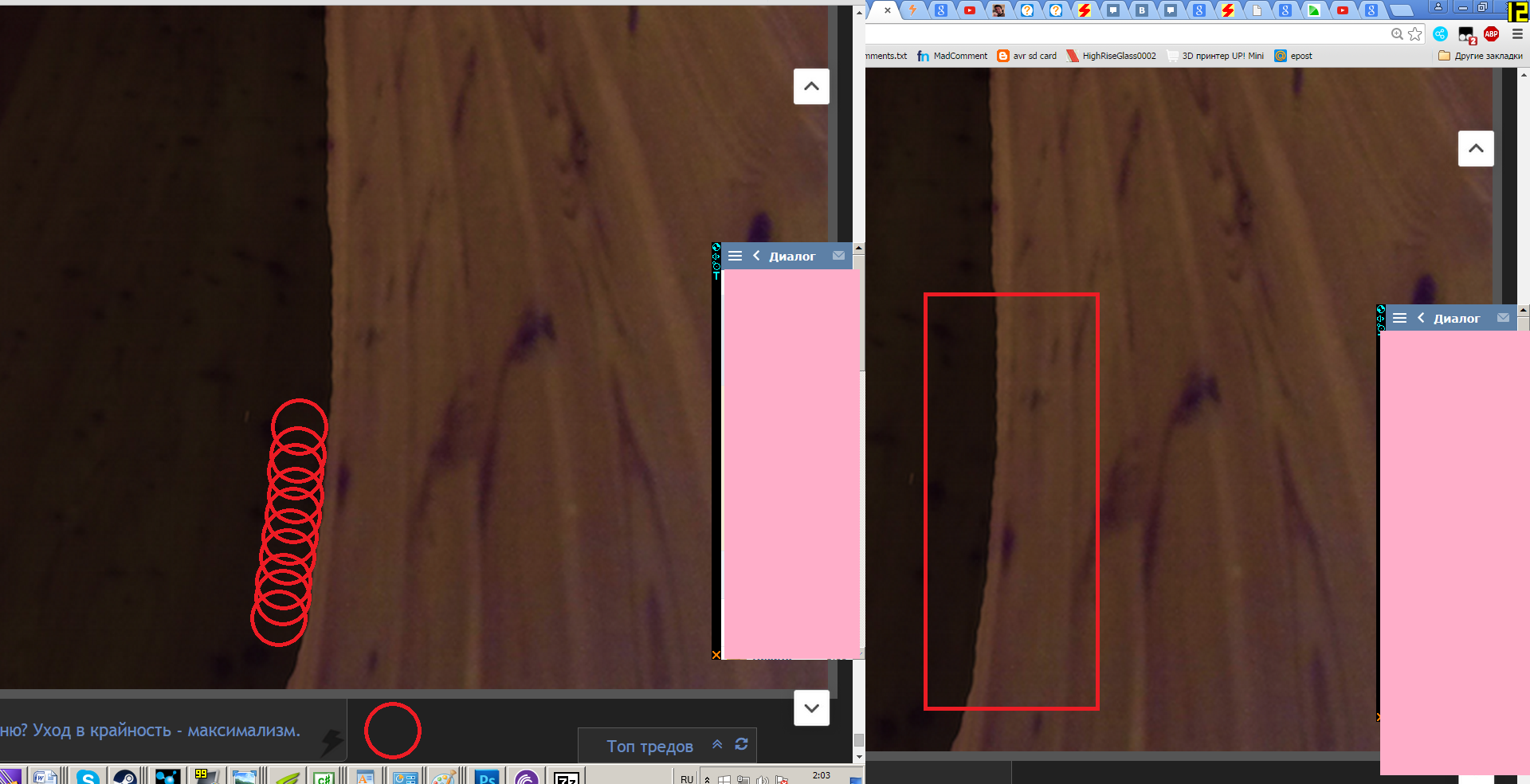Go back using chevron in right Диалог header
The width and height of the screenshot is (1530, 784).
[x=1421, y=318]
